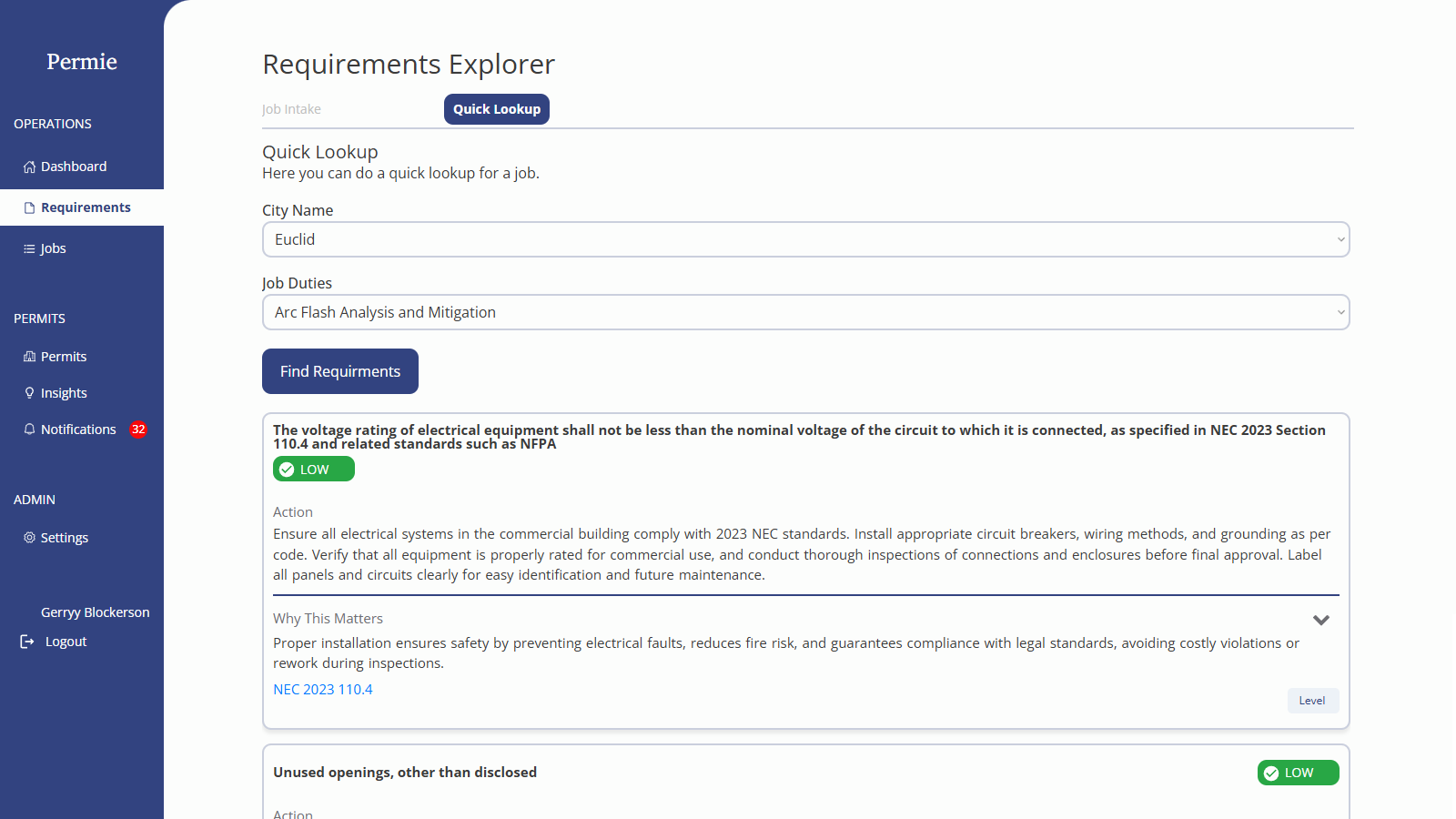Click the Logout arrow icon

click(27, 642)
